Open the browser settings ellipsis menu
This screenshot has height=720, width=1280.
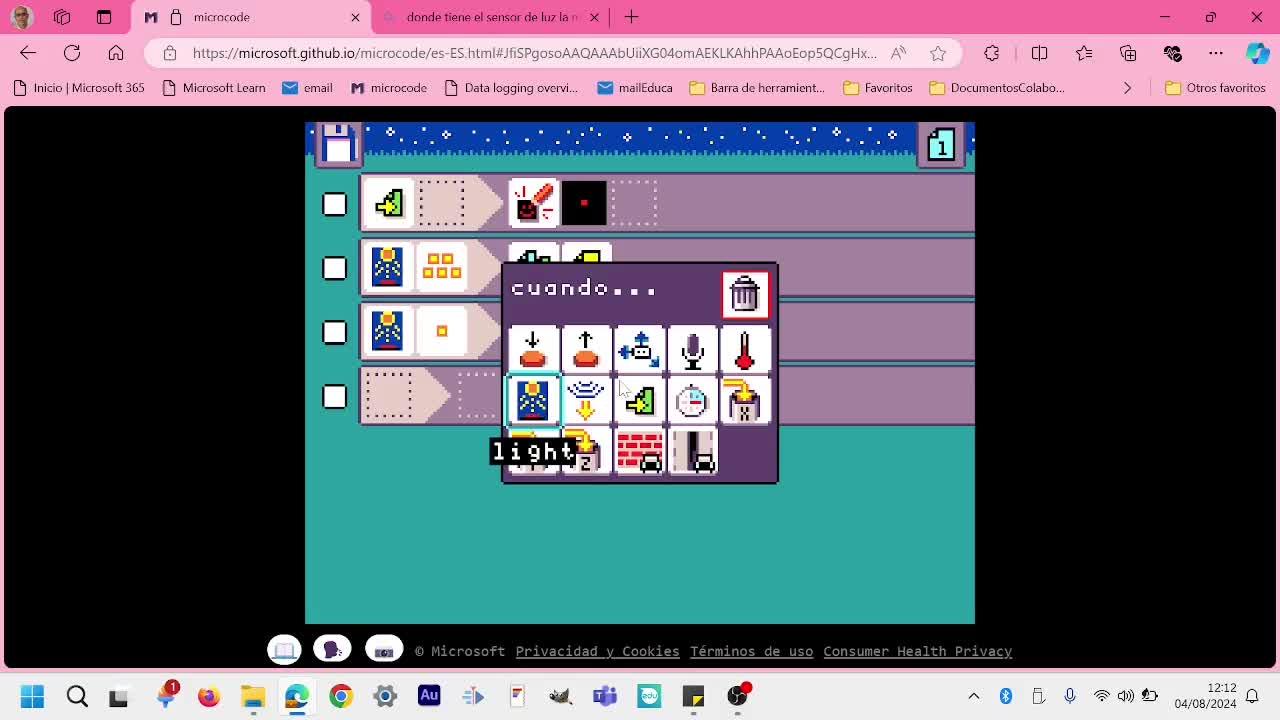(x=1216, y=53)
